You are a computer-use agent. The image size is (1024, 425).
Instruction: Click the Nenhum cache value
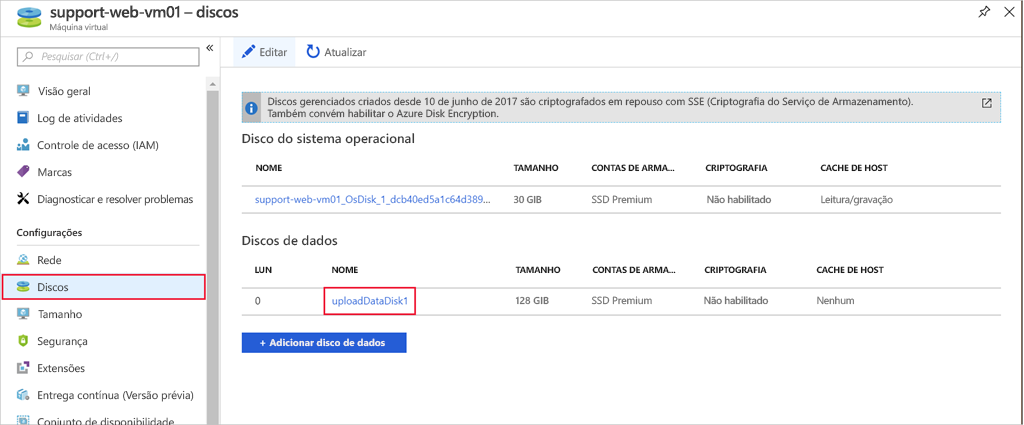tap(835, 301)
